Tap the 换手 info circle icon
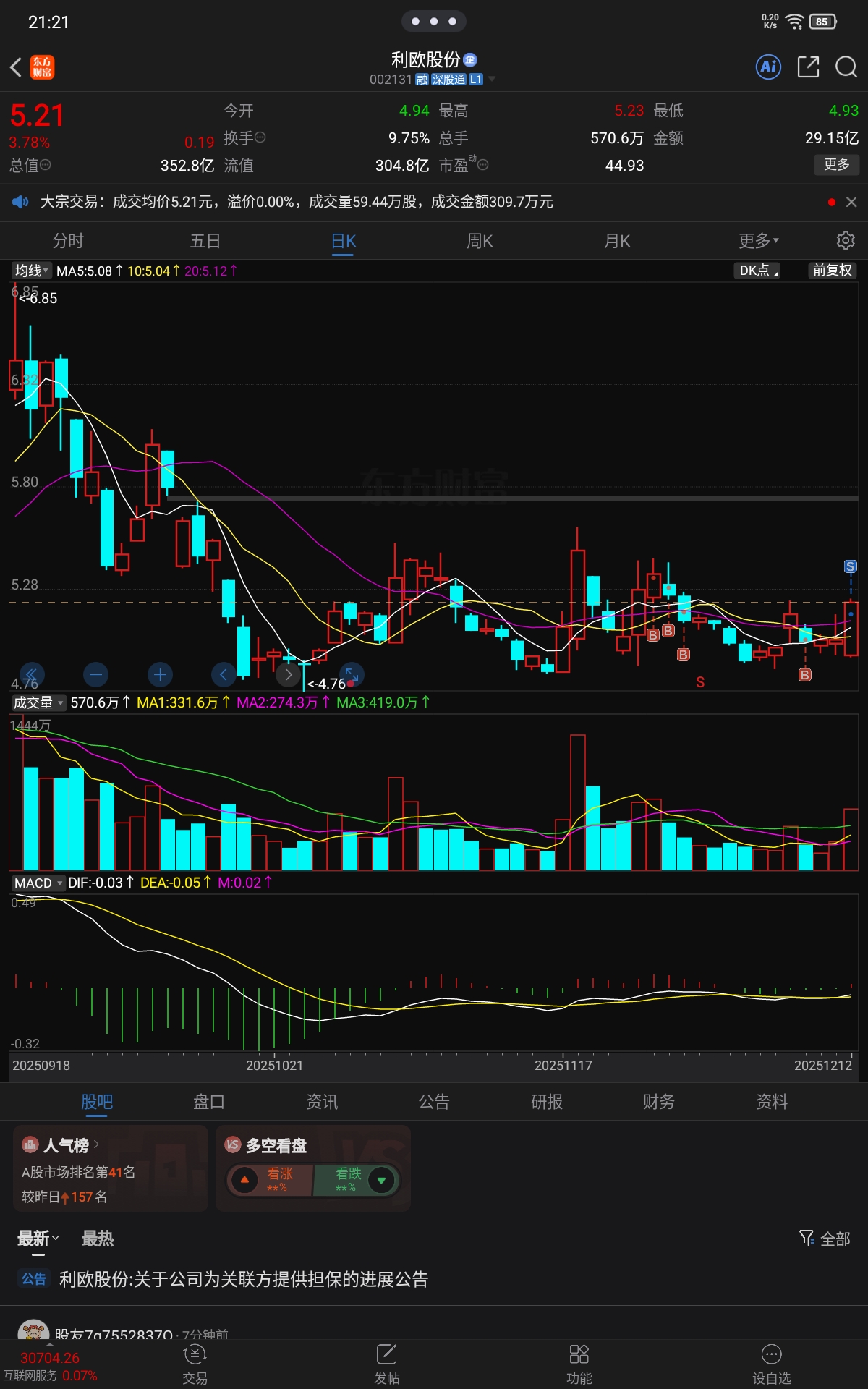This screenshot has width=868, height=1389. pyautogui.click(x=260, y=137)
